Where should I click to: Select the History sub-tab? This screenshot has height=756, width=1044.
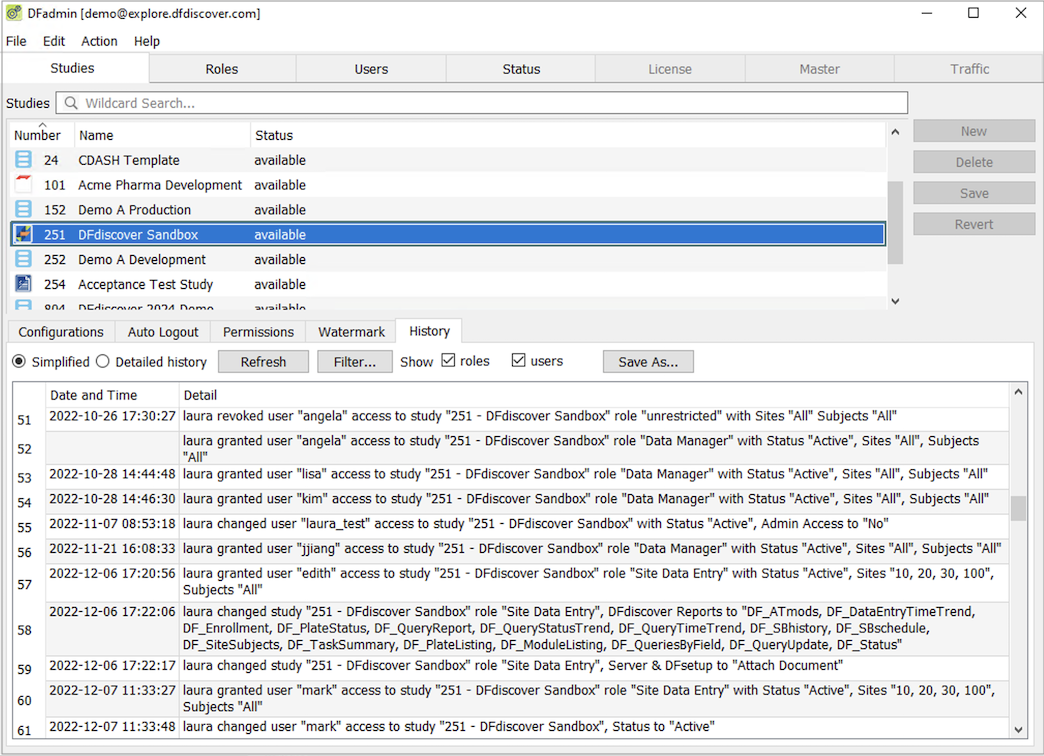point(429,331)
